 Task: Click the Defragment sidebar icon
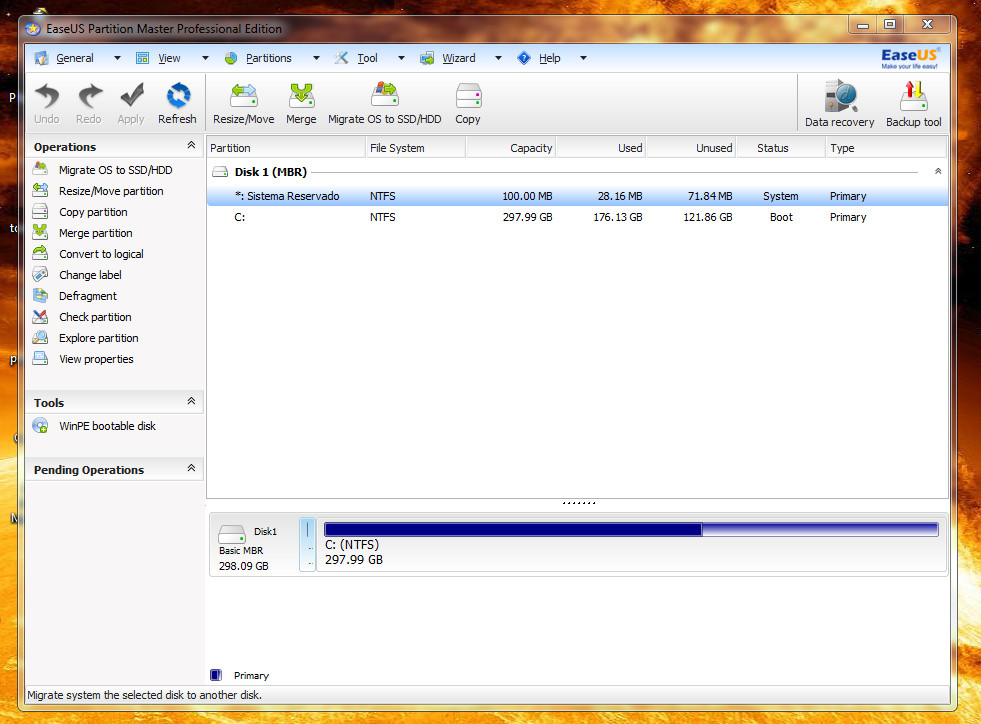click(x=41, y=295)
